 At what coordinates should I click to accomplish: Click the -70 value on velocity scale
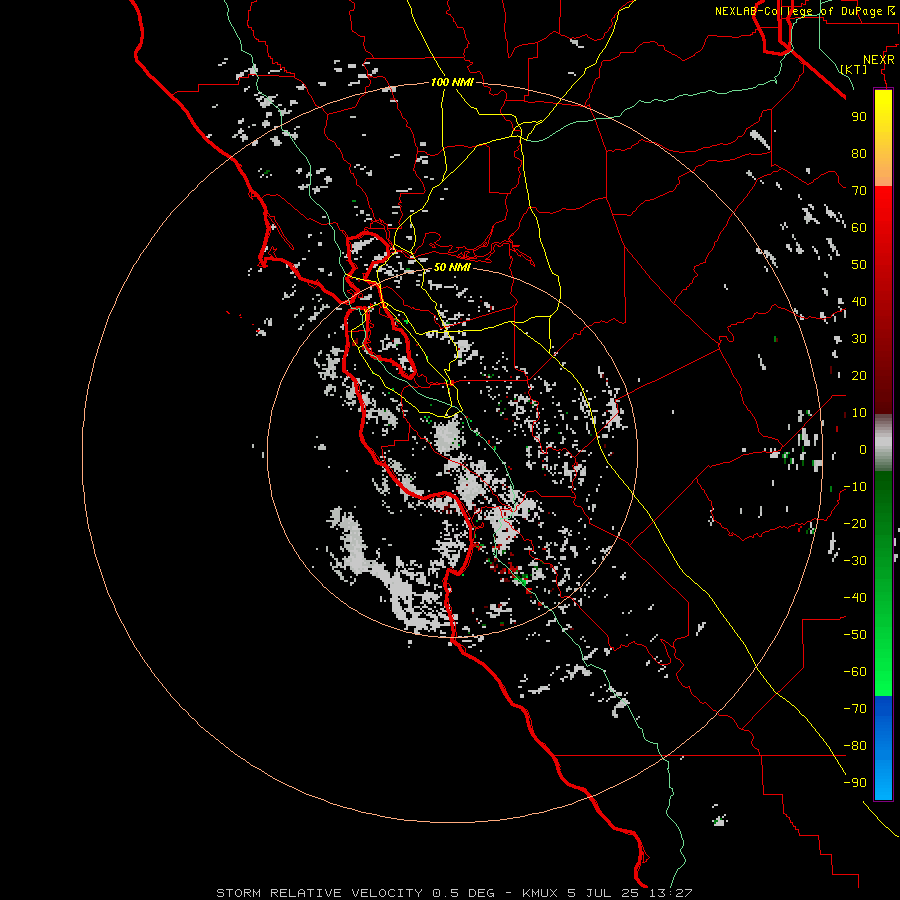(855, 709)
